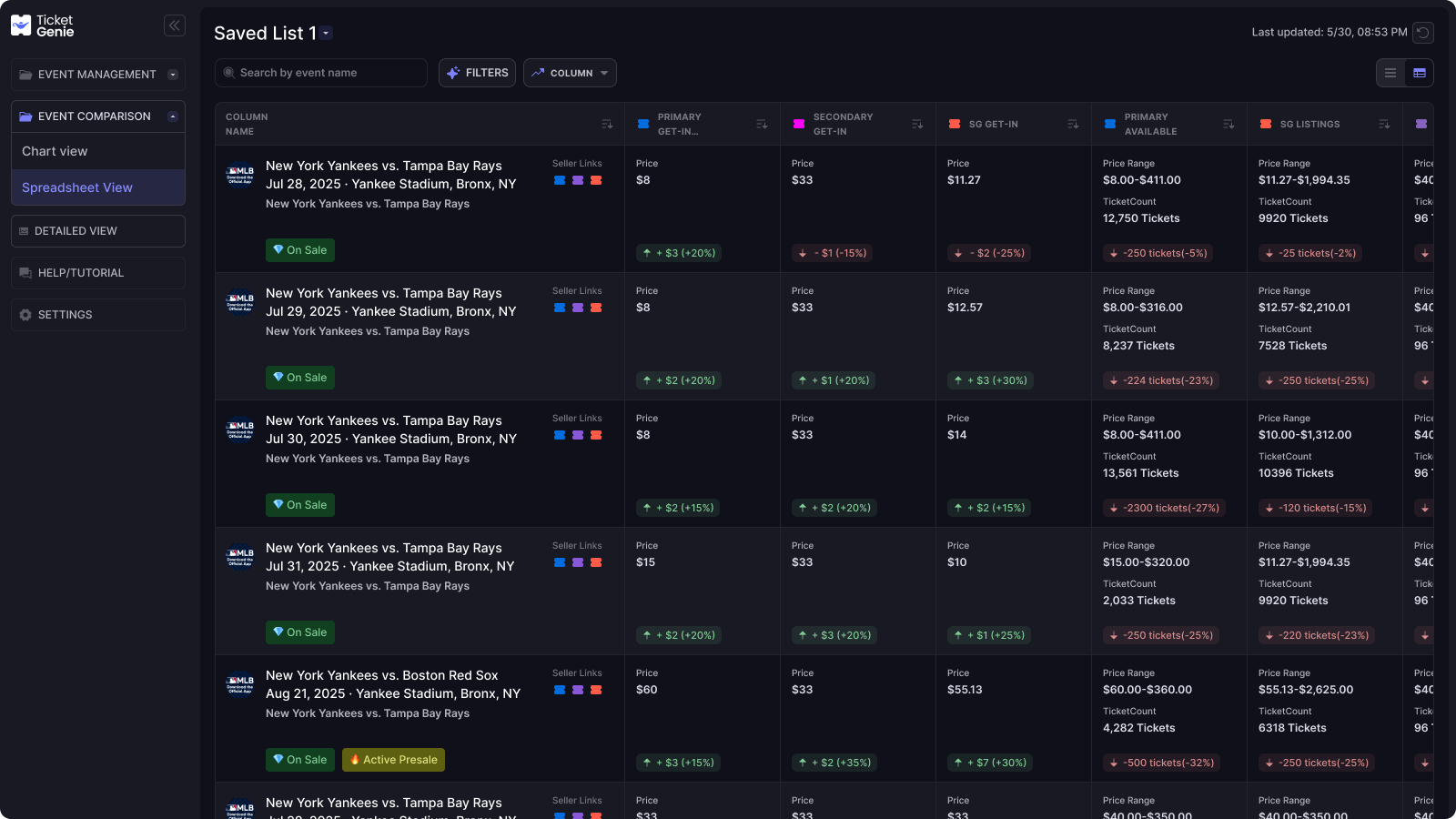The height and width of the screenshot is (819, 1456).
Task: Switch to the table layout view toggle
Action: [1420, 73]
